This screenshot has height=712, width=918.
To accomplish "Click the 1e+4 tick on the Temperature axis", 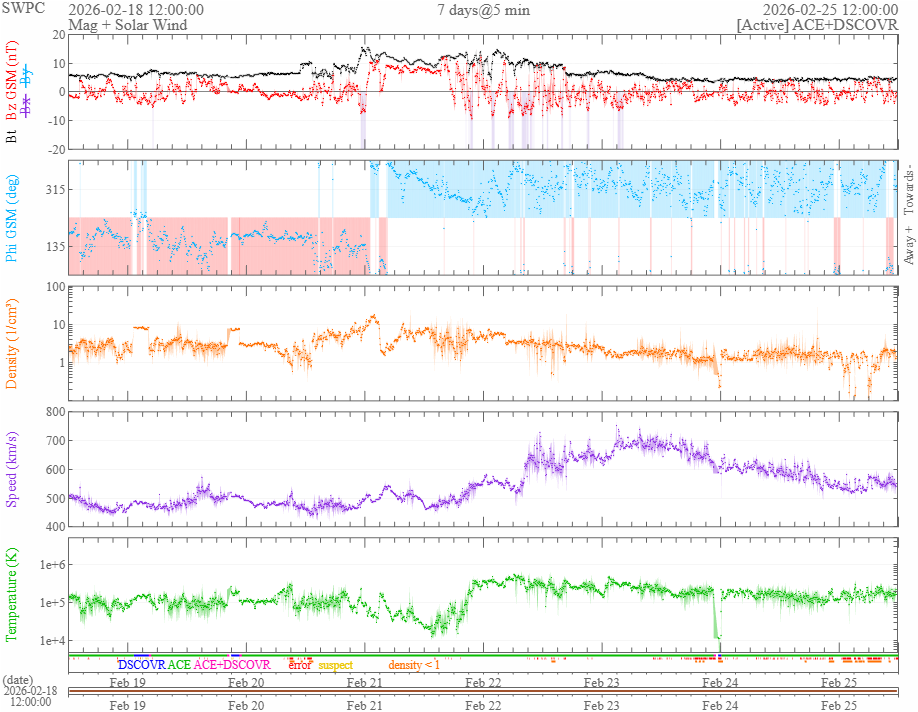I will coord(53,641).
